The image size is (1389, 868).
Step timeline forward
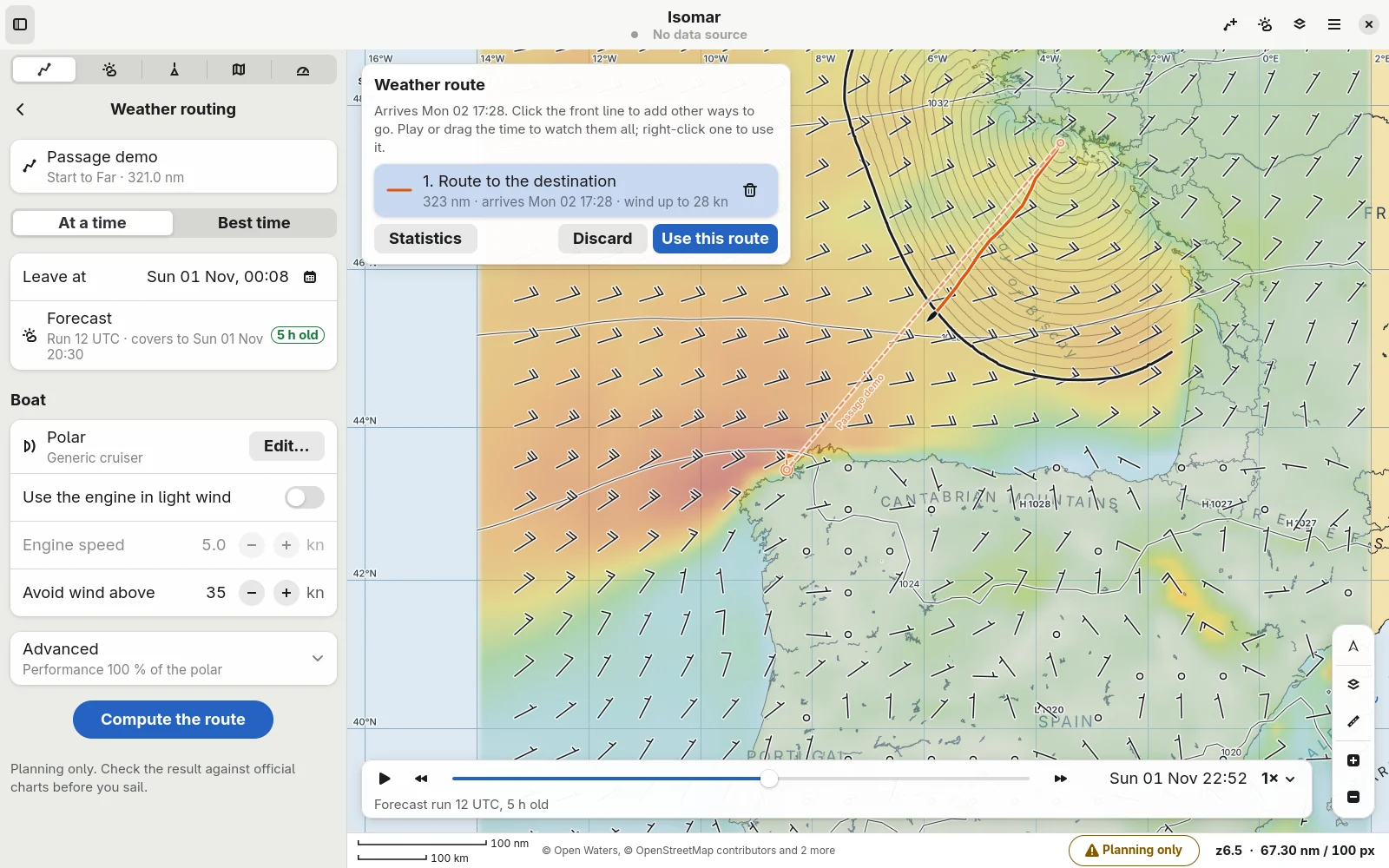pyautogui.click(x=1061, y=779)
